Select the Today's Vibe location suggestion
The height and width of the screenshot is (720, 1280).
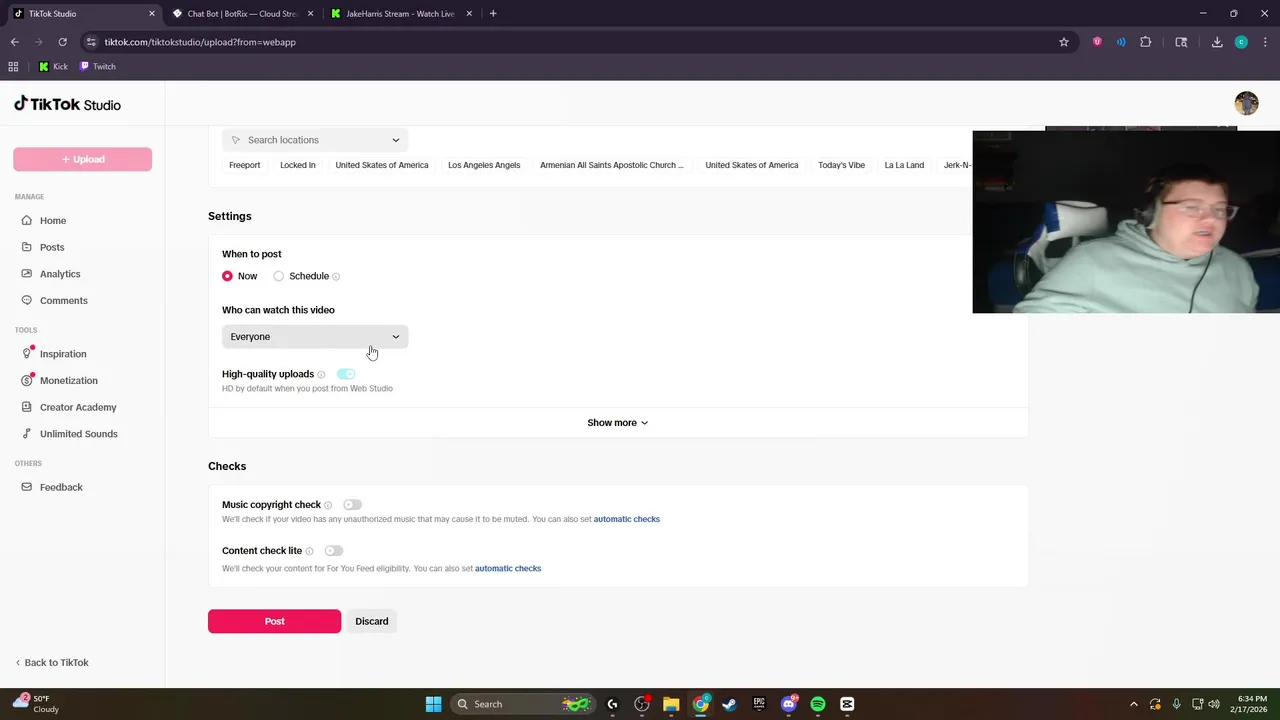[842, 165]
